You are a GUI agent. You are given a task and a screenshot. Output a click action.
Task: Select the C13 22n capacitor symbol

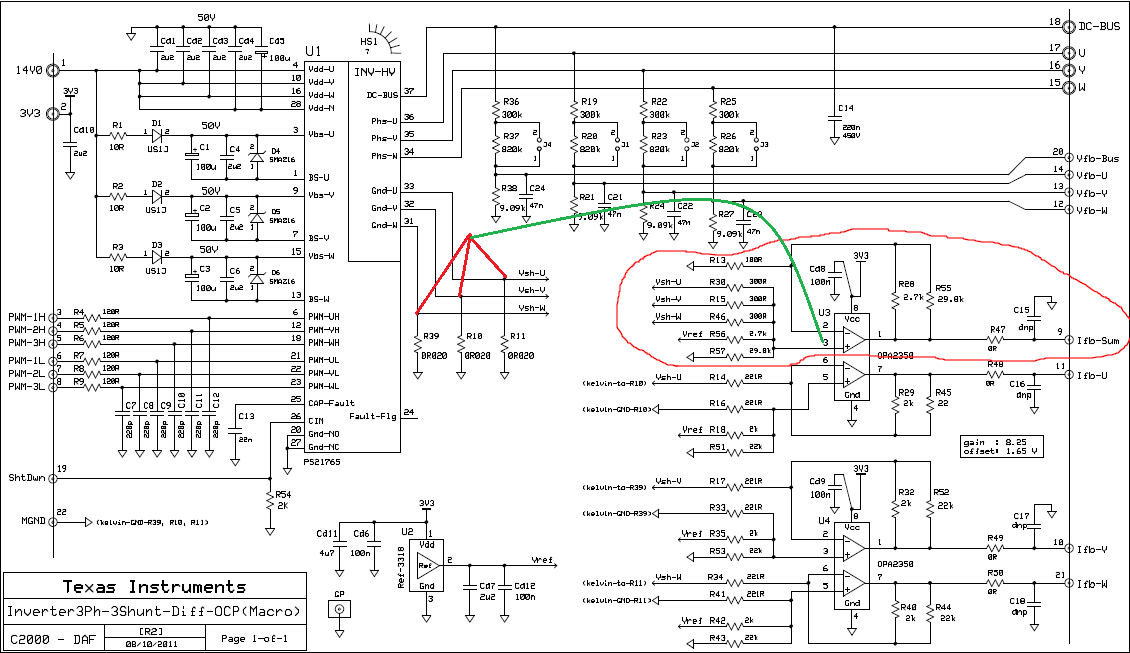(x=235, y=430)
